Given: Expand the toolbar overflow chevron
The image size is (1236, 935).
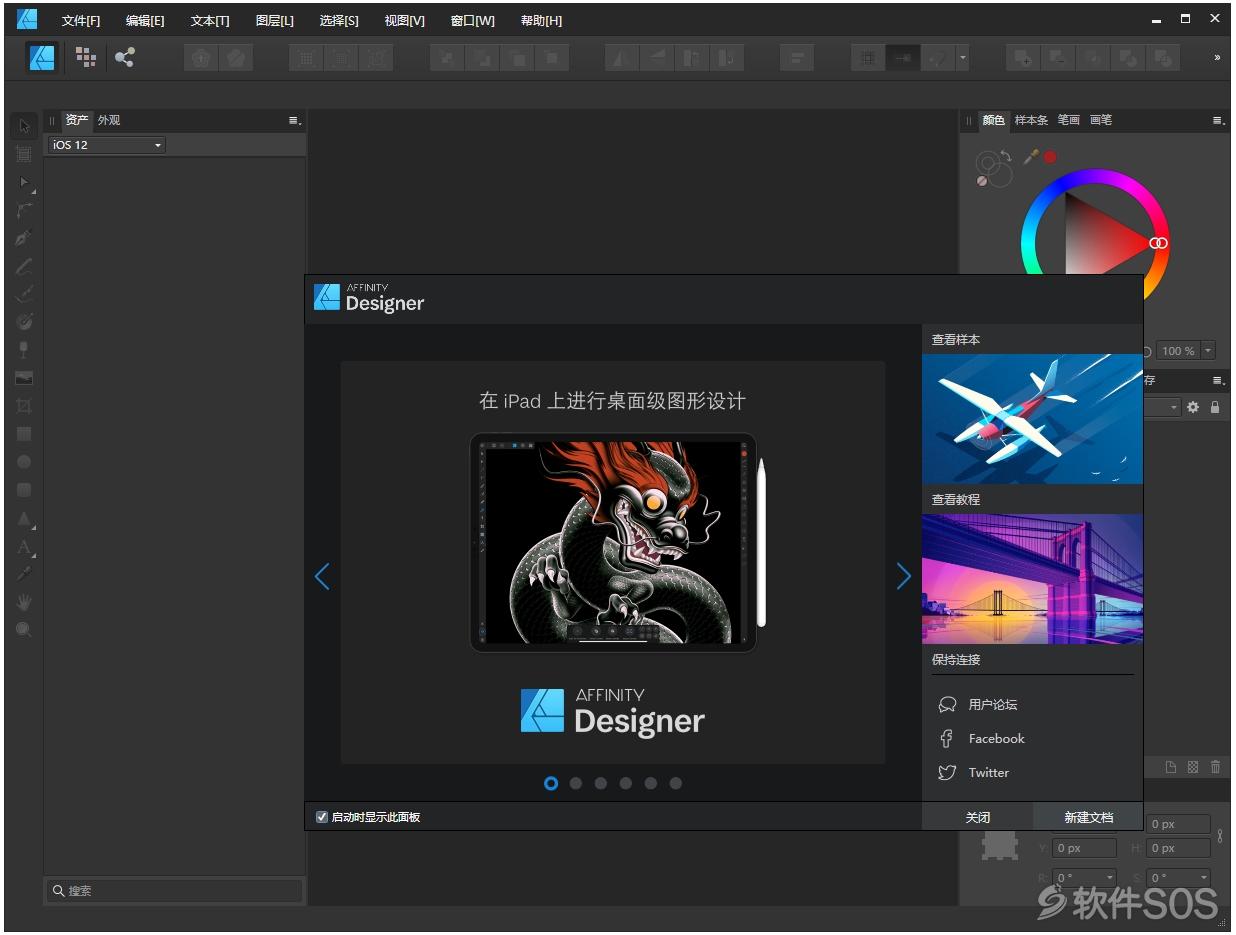Looking at the screenshot, I should pyautogui.click(x=1217, y=58).
